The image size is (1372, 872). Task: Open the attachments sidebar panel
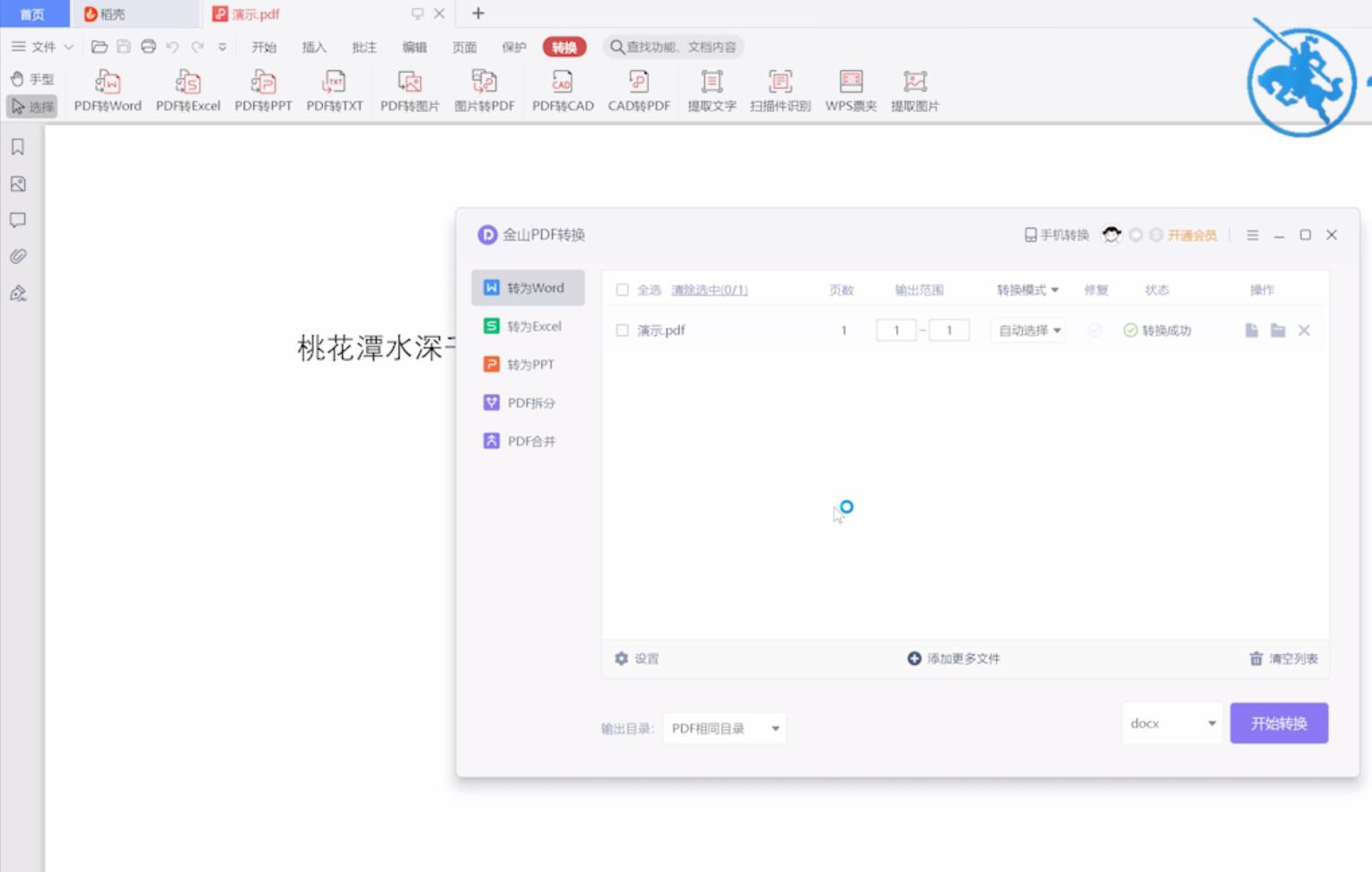click(18, 257)
